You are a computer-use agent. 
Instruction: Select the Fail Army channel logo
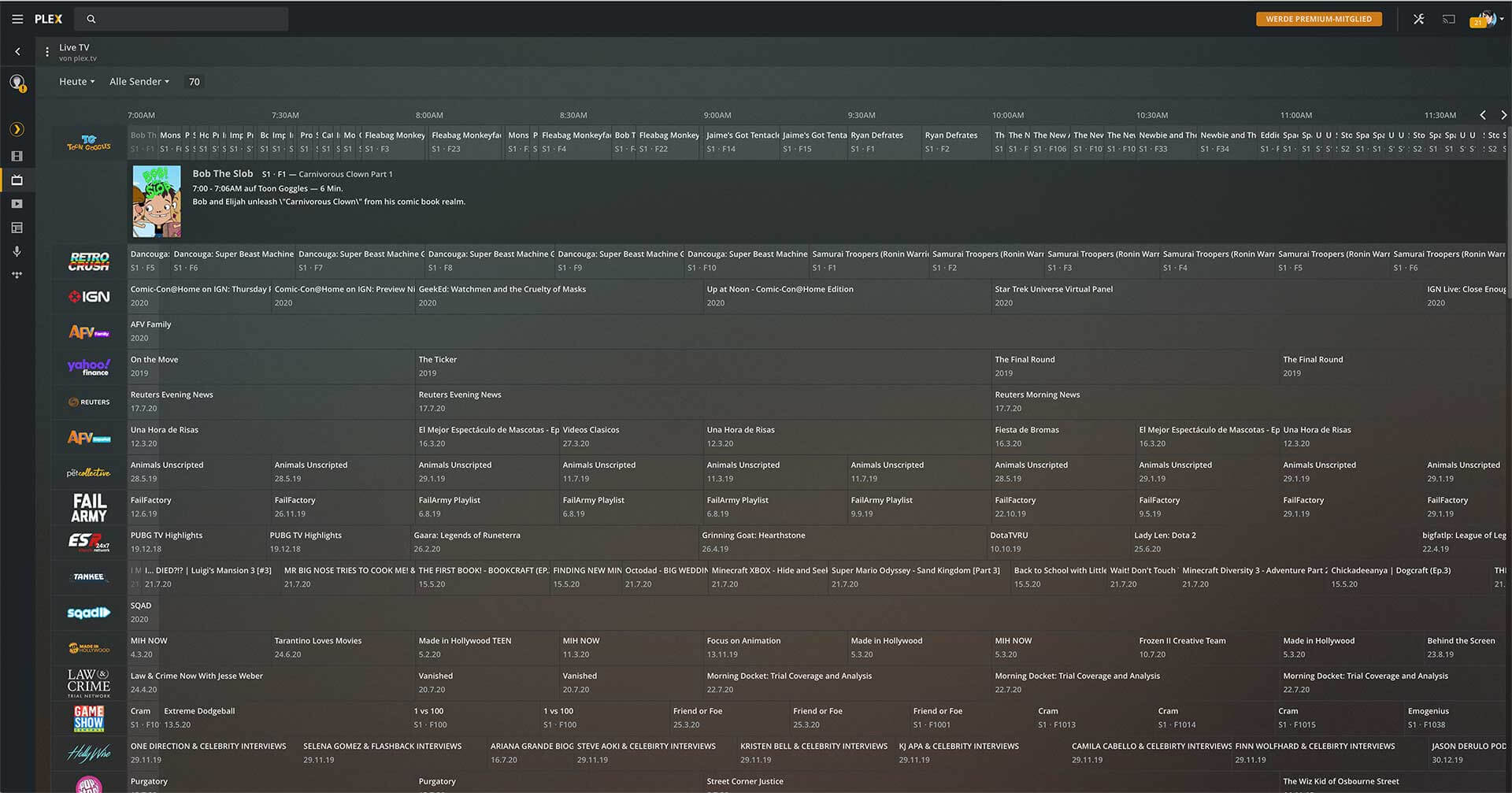[x=89, y=508]
